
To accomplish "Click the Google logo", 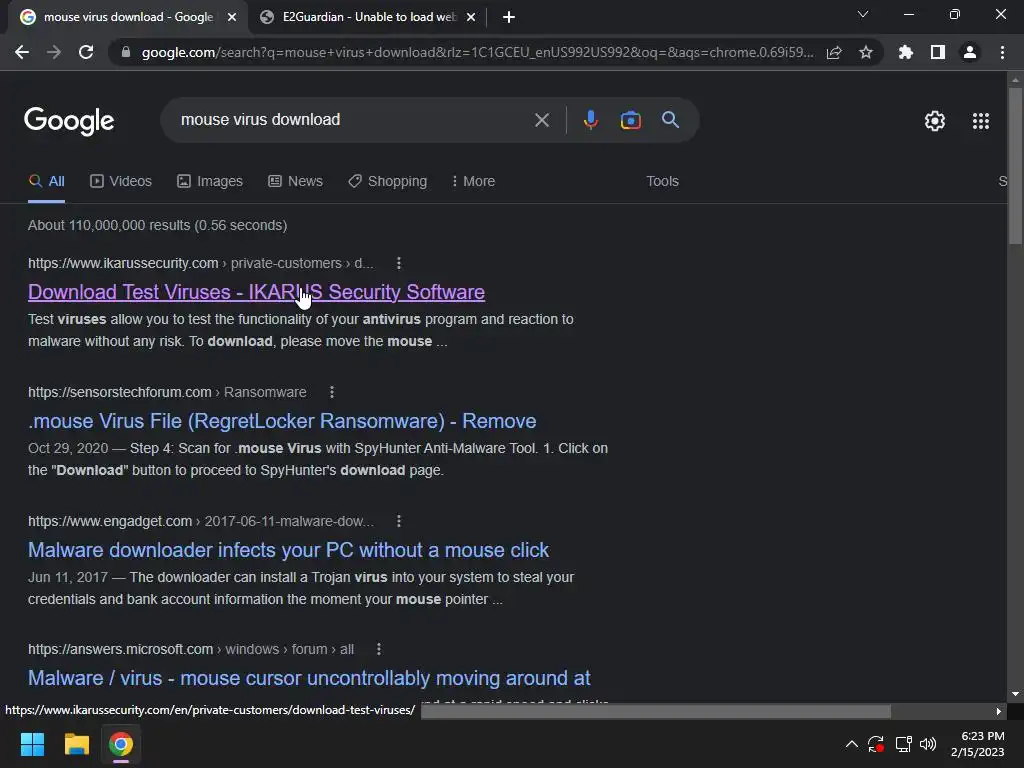I will [69, 121].
